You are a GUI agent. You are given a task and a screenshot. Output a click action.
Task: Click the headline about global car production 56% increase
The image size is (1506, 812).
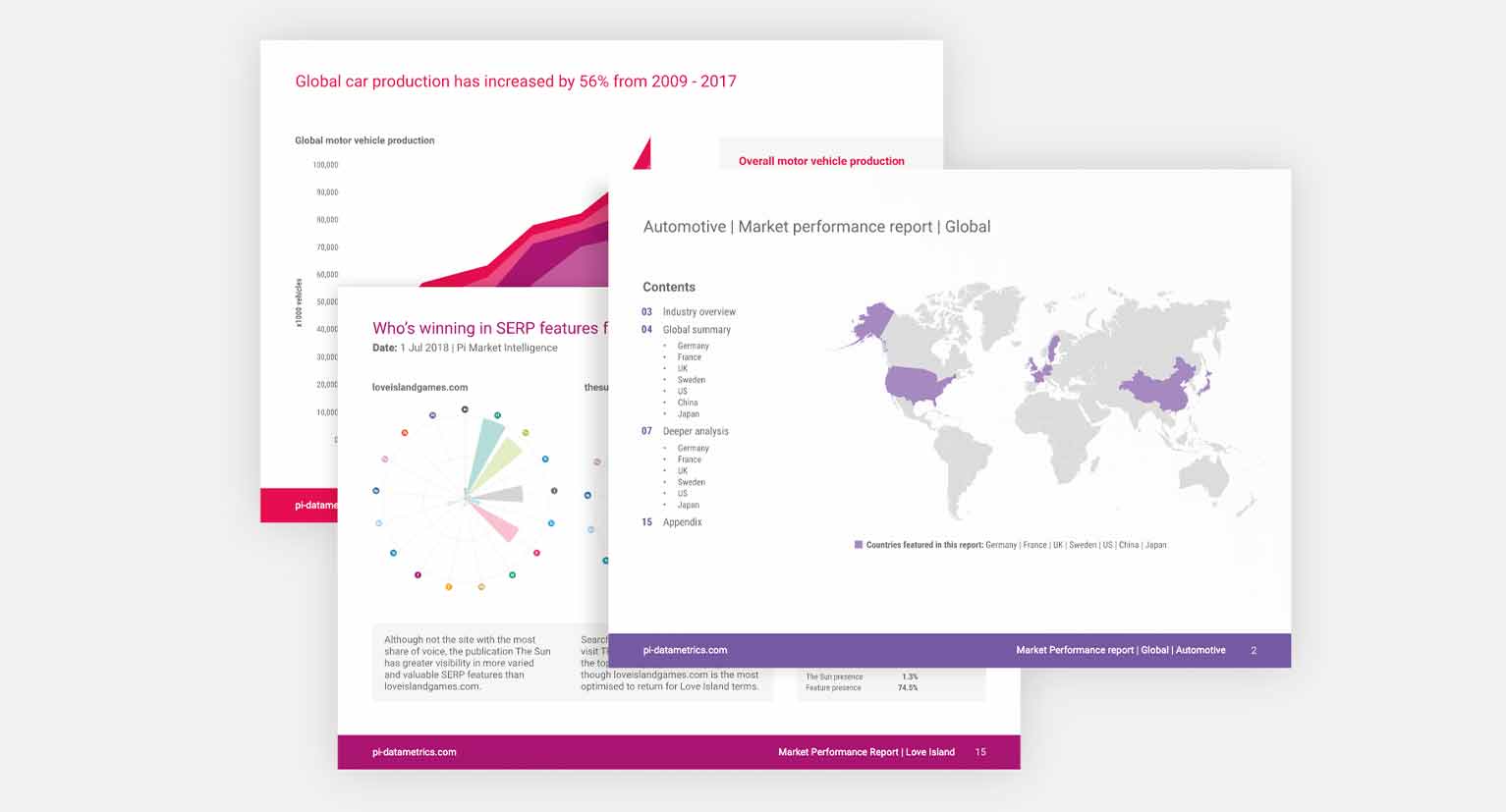516,81
